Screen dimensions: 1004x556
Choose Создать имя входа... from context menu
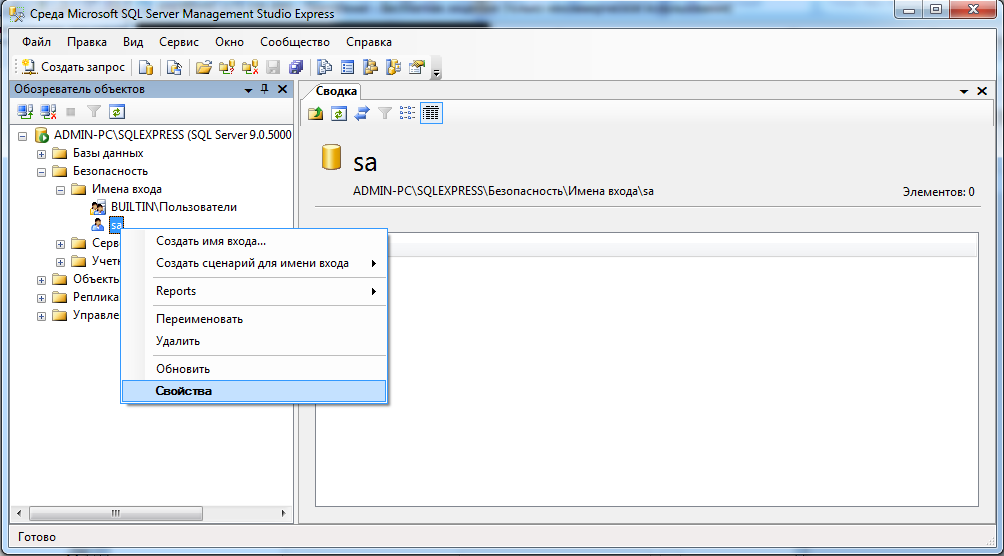(254, 241)
